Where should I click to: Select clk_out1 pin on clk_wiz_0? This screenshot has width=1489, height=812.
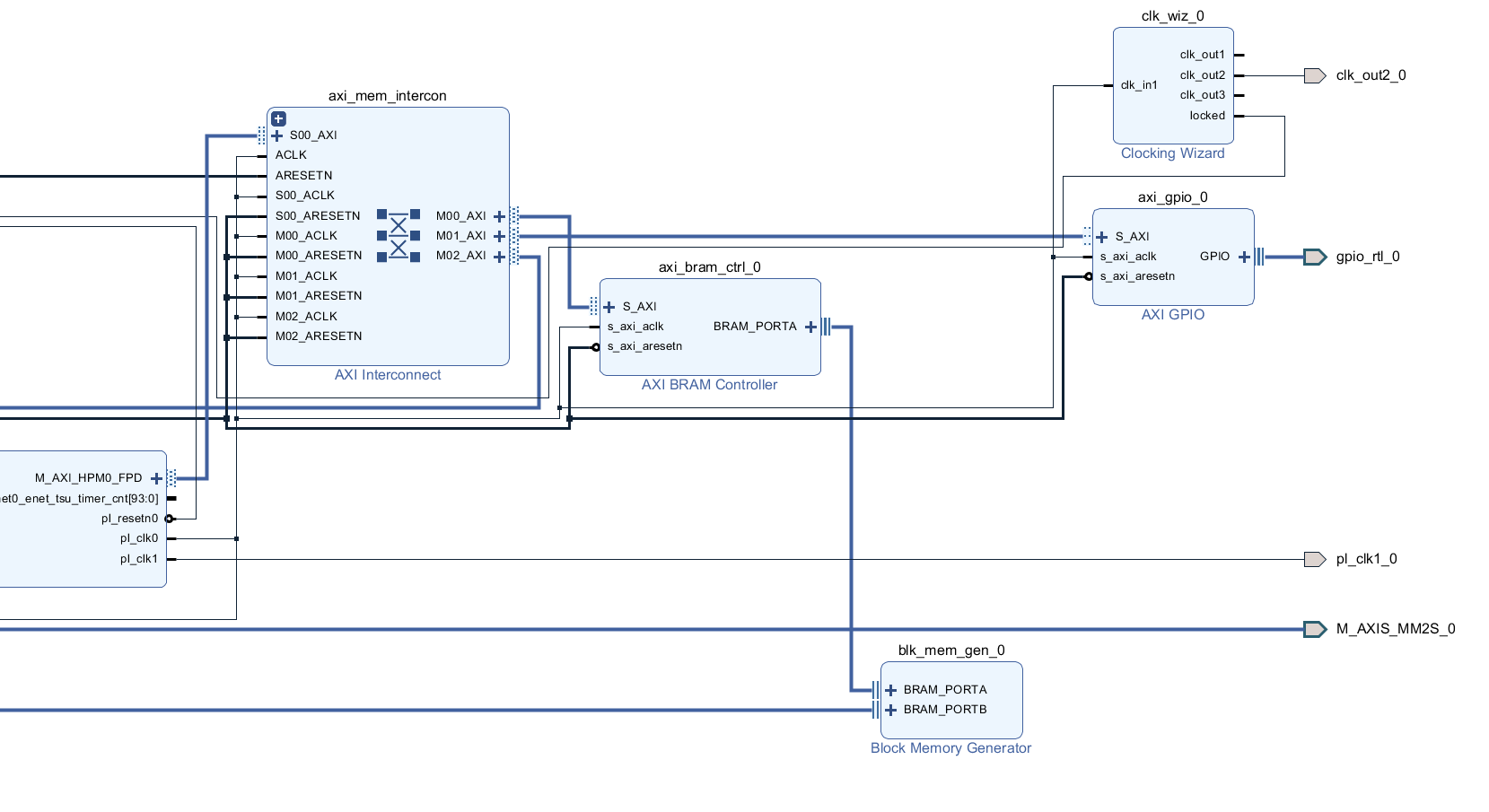click(x=1203, y=55)
